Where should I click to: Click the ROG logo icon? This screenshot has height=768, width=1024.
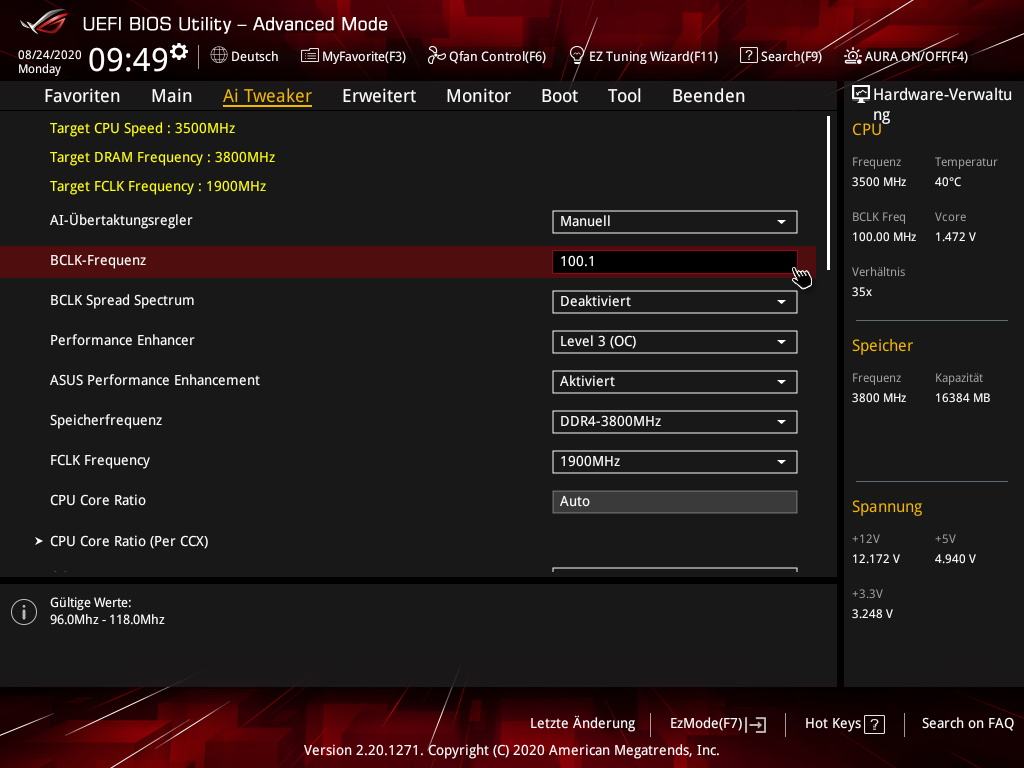click(44, 22)
